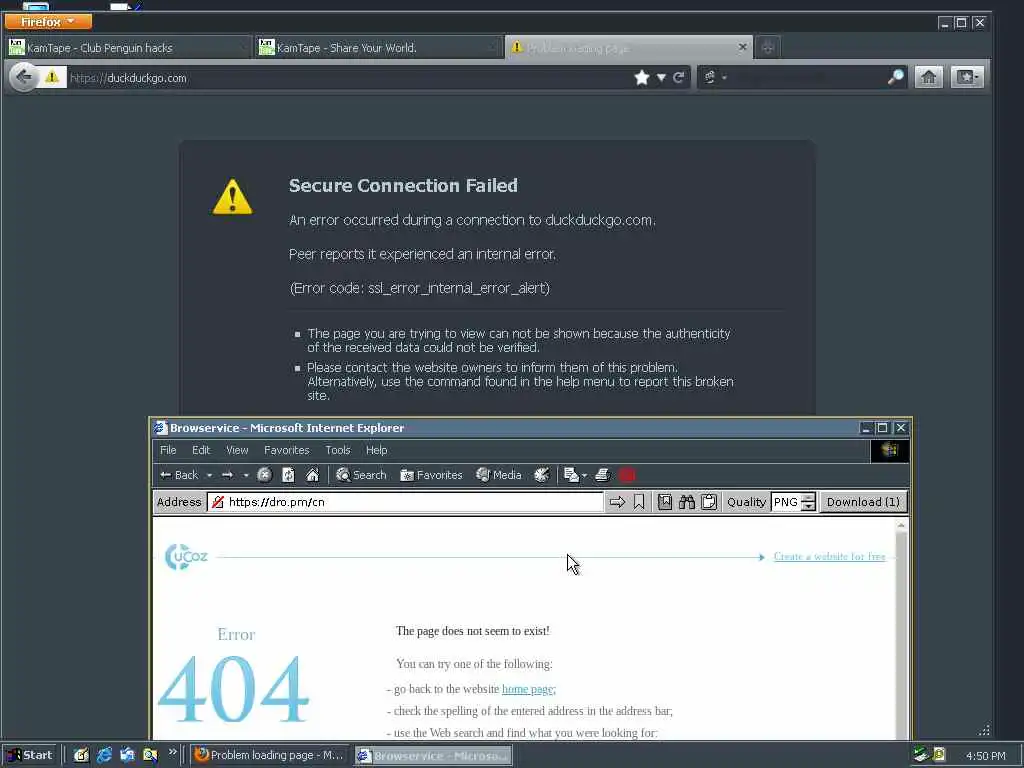1024x768 pixels.
Task: Click the warning site identity icon in Firefox URL bar
Action: point(52,78)
